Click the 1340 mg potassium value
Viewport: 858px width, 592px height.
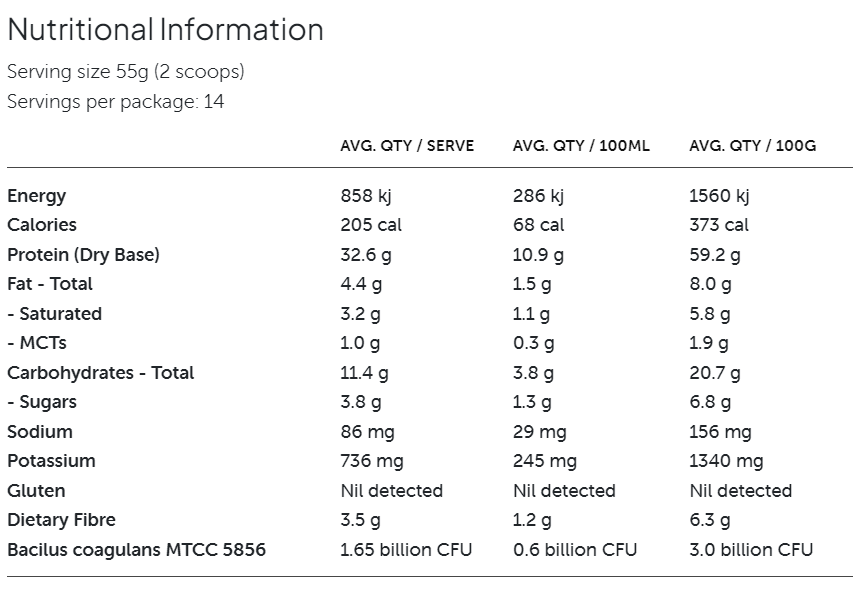click(726, 461)
